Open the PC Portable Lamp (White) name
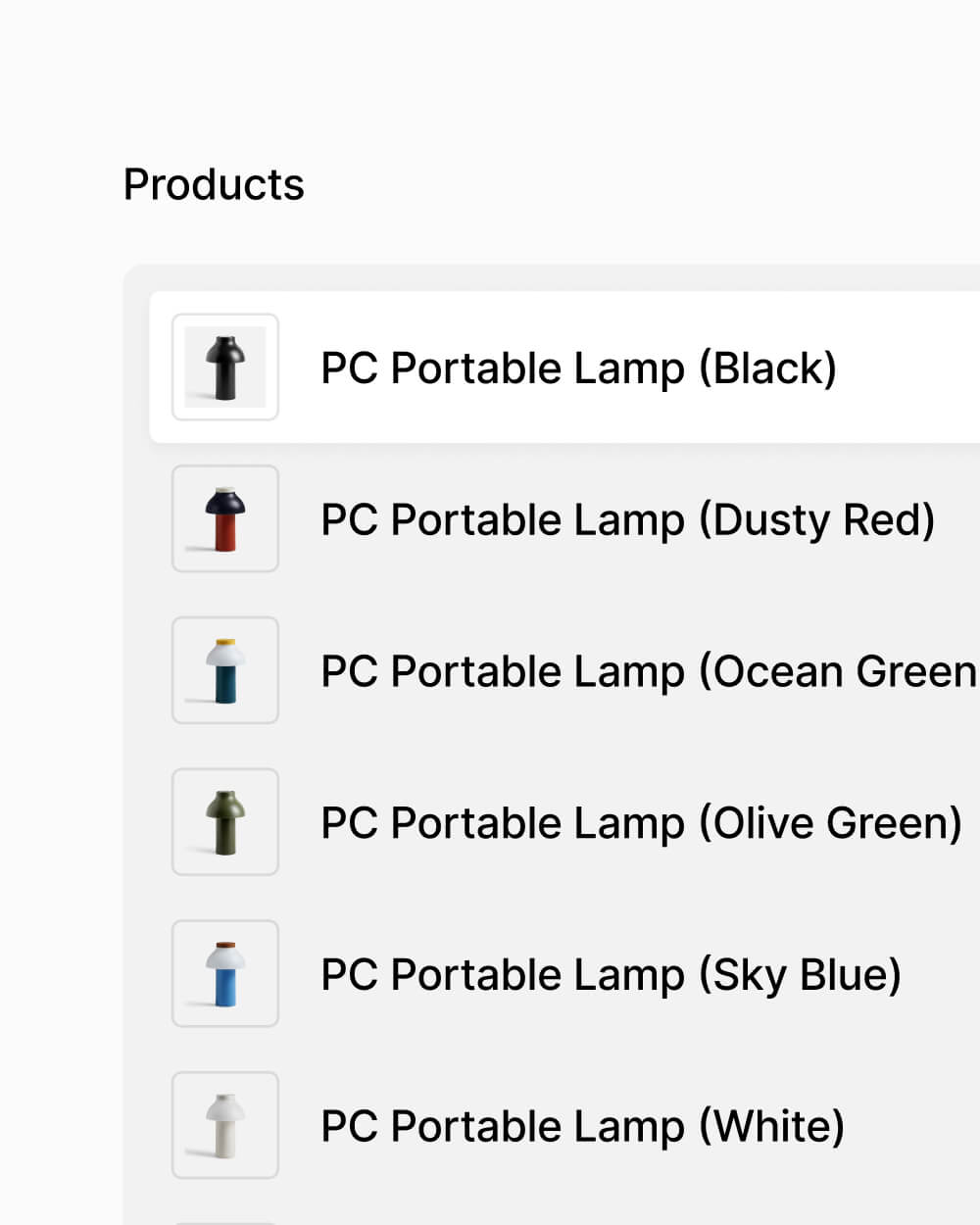The height and width of the screenshot is (1225, 980). [582, 1127]
